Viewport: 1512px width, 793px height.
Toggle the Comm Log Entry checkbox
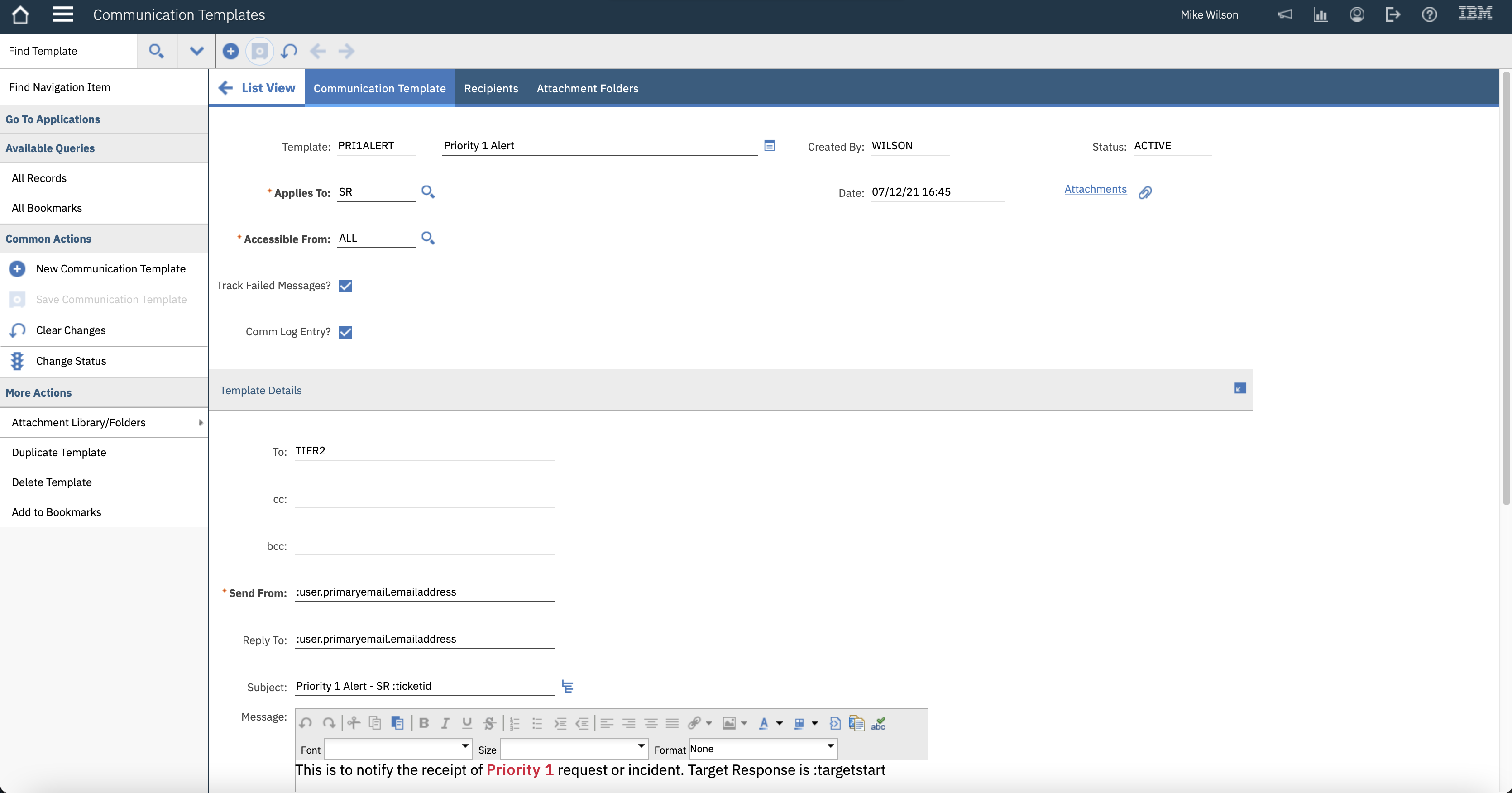pos(345,332)
